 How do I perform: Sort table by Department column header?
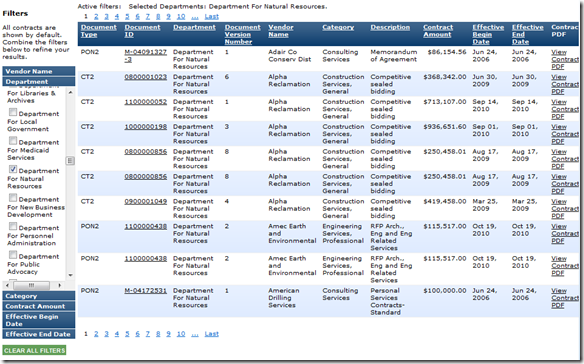click(x=194, y=27)
